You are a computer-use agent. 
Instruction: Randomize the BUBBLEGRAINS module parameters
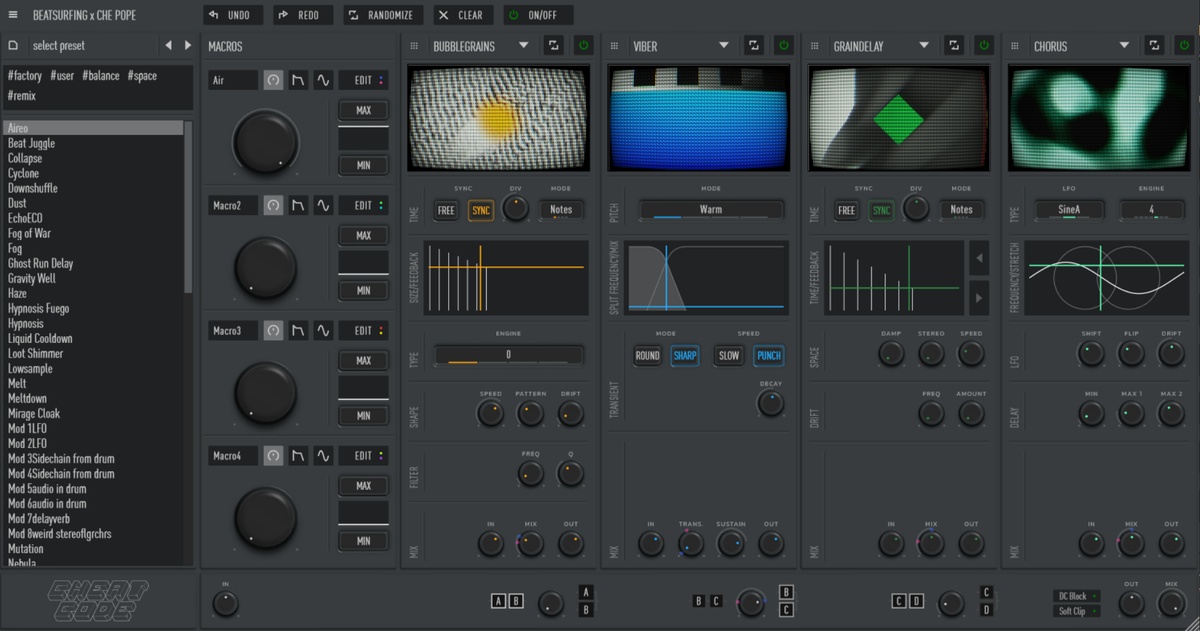pos(553,46)
